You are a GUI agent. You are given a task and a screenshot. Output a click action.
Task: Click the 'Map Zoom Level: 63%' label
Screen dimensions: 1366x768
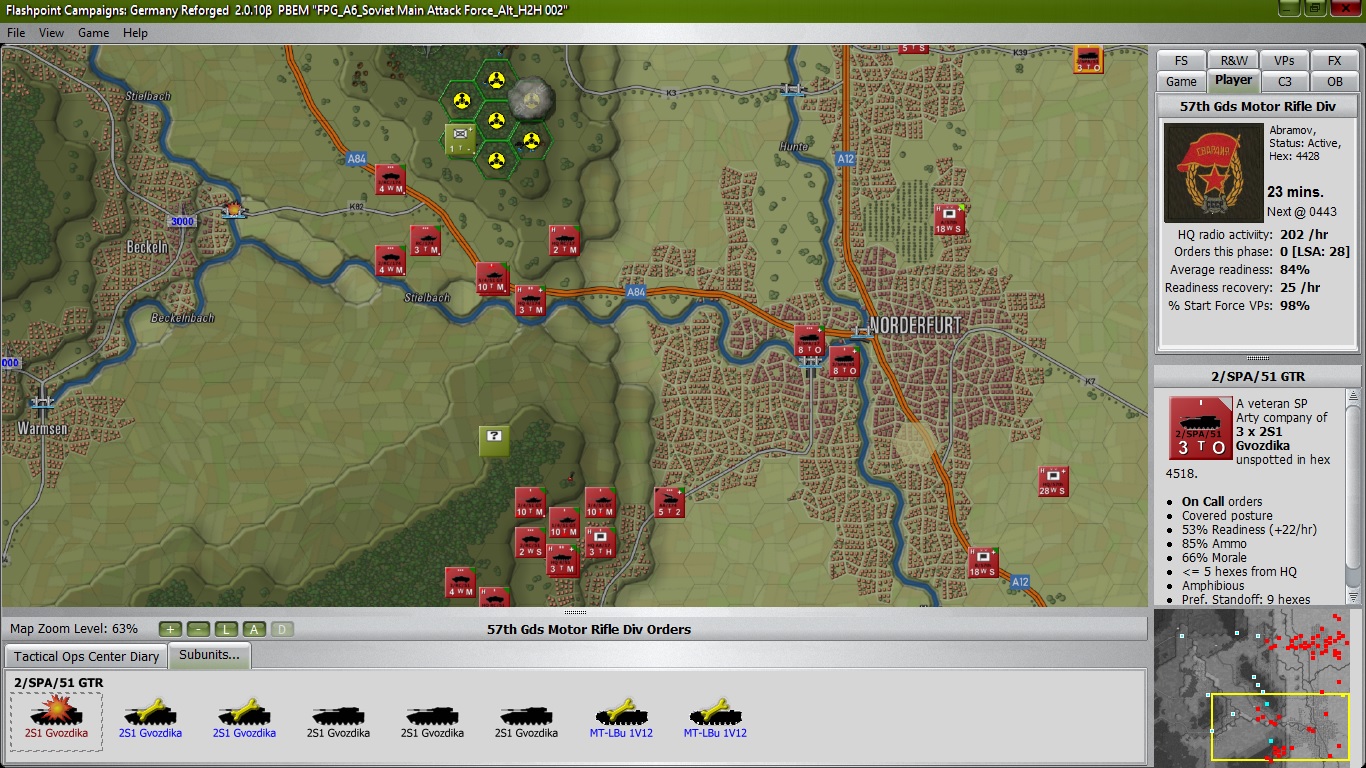pyautogui.click(x=74, y=629)
